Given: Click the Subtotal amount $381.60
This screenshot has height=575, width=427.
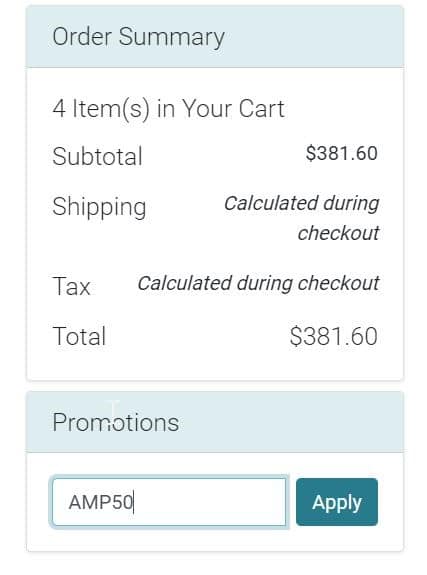Looking at the screenshot, I should (x=342, y=153).
